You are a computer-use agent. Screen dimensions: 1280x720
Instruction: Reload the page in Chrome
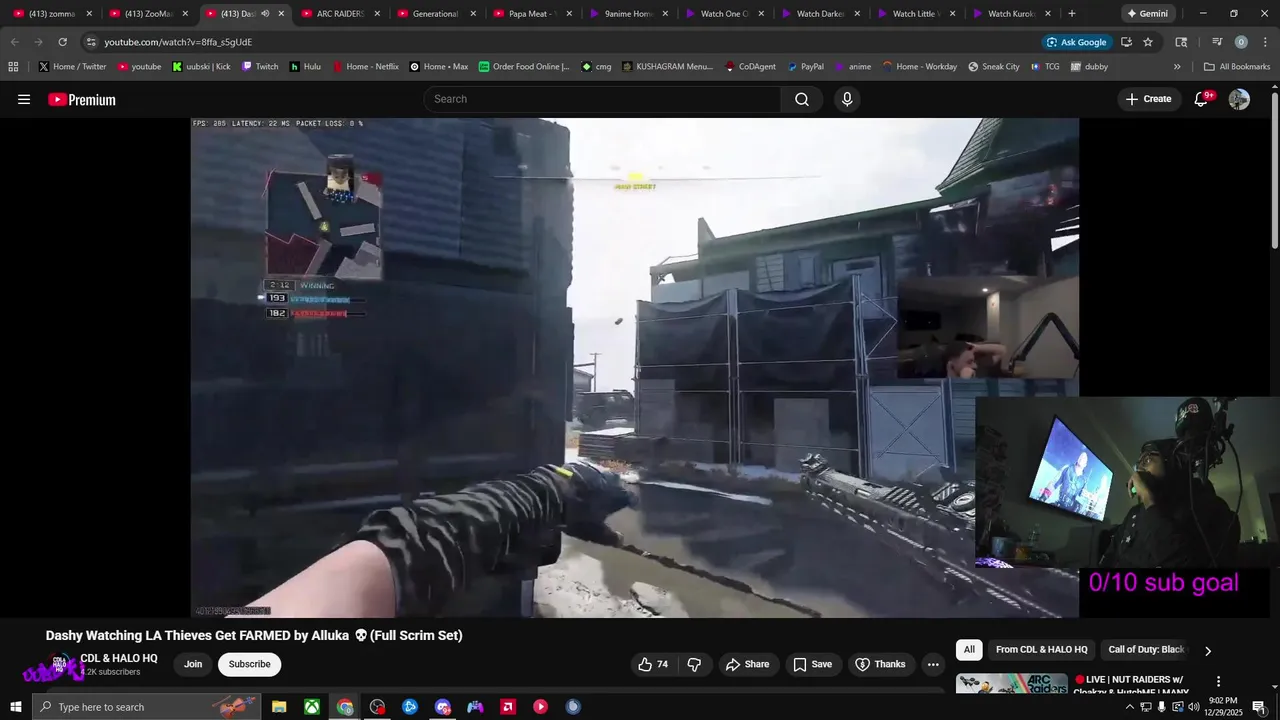[62, 42]
